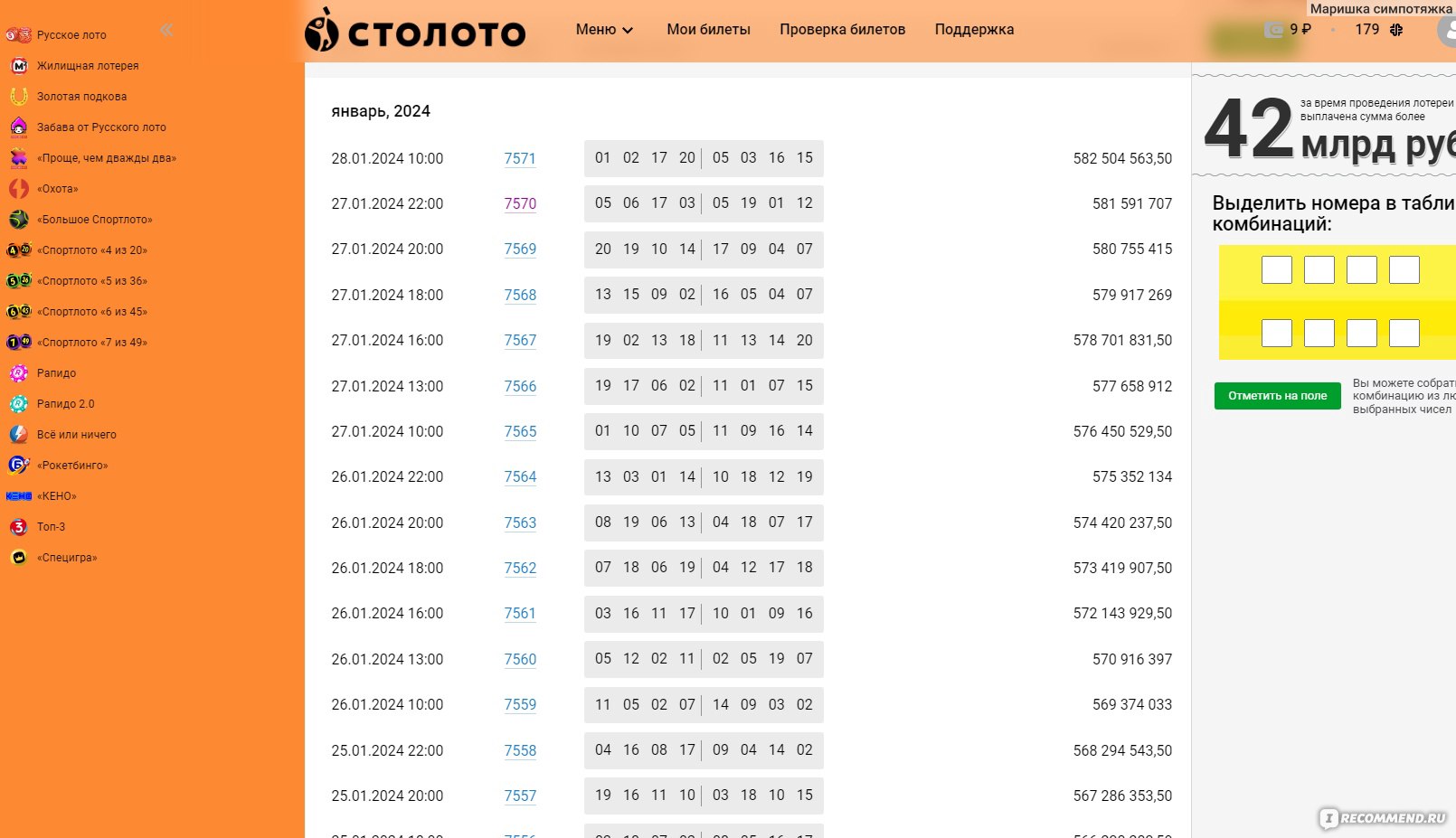Click Отметить на поле button
Viewport: 1456px width, 838px height.
(1278, 396)
